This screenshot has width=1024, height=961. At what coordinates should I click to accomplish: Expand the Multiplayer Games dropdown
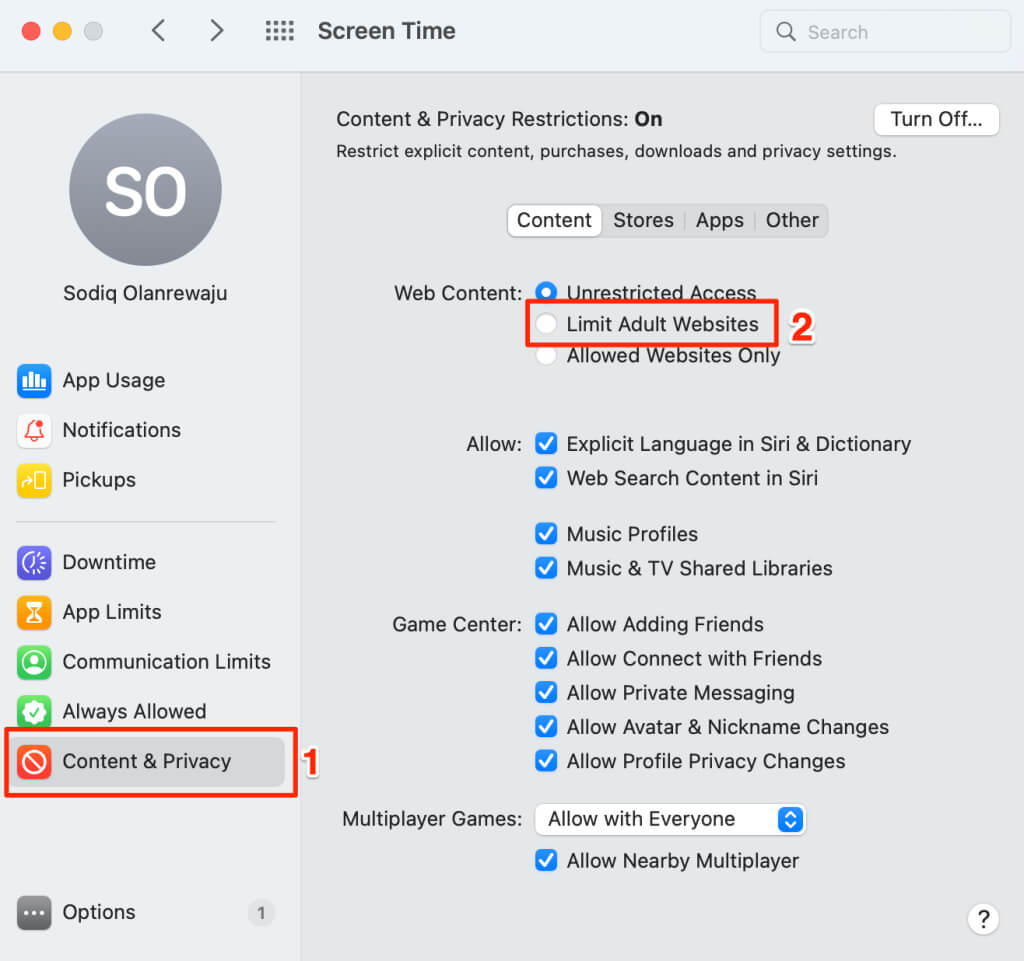[x=669, y=820]
